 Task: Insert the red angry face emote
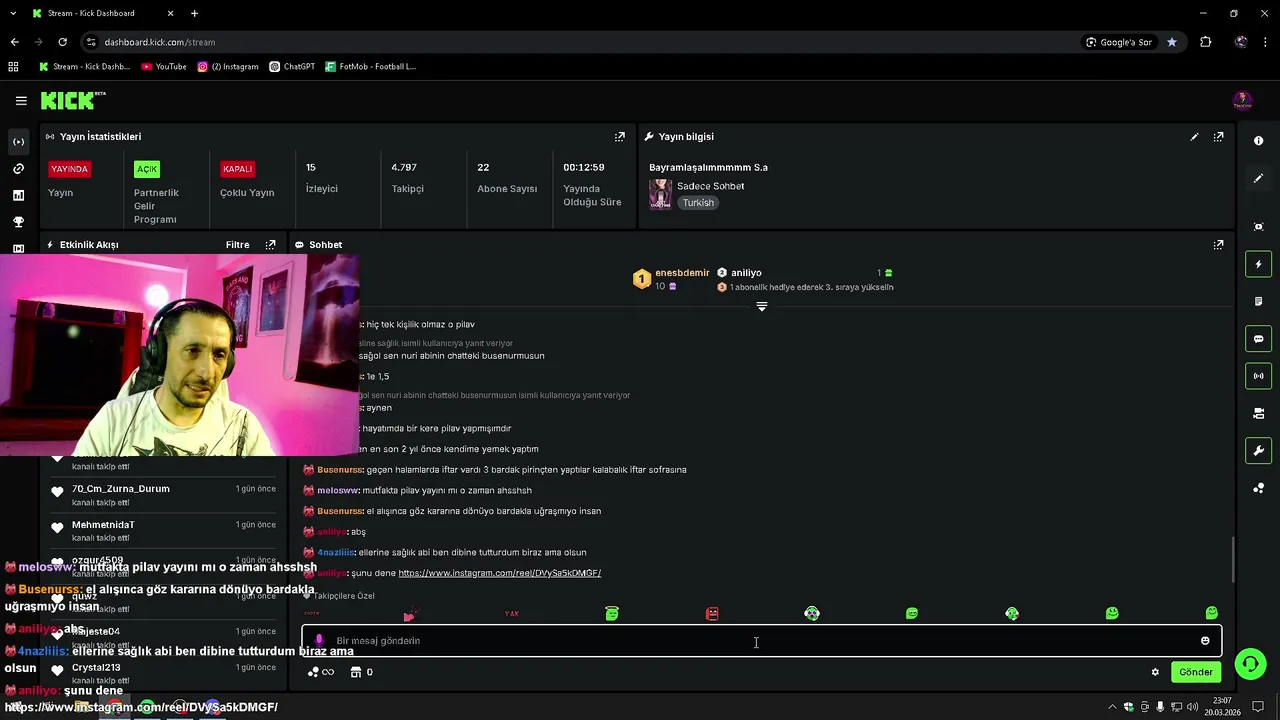pos(712,613)
